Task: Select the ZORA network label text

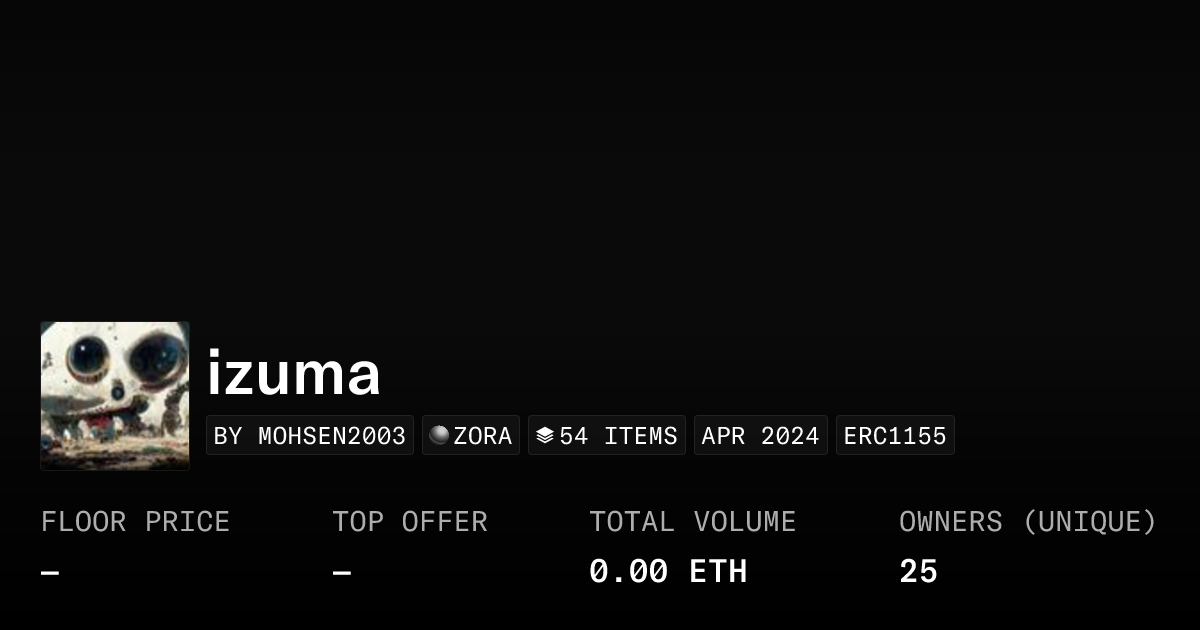Action: pyautogui.click(x=483, y=436)
